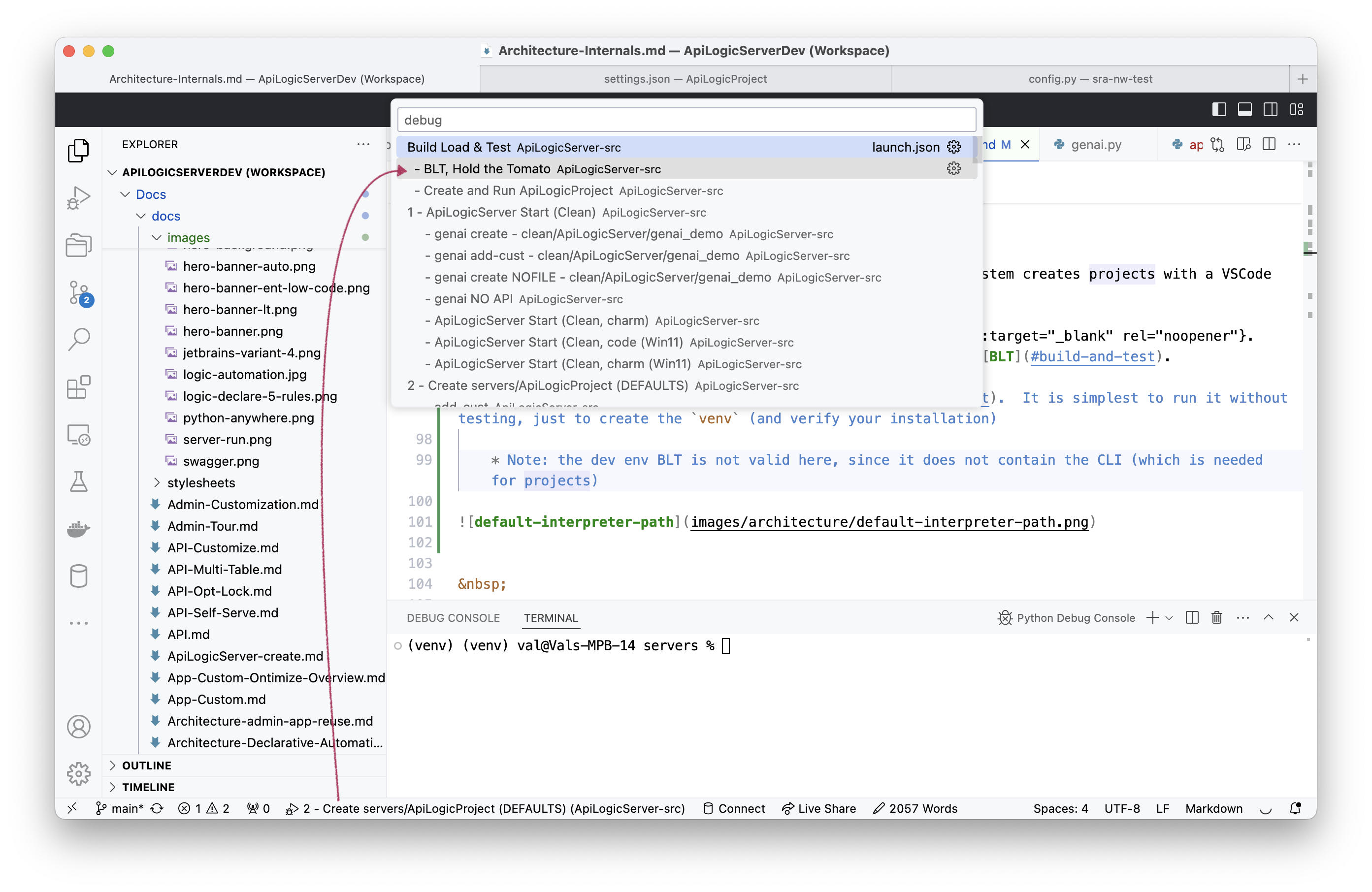Open the Manage gear in activity bar
Viewport: 1372px width, 892px height.
(x=78, y=774)
